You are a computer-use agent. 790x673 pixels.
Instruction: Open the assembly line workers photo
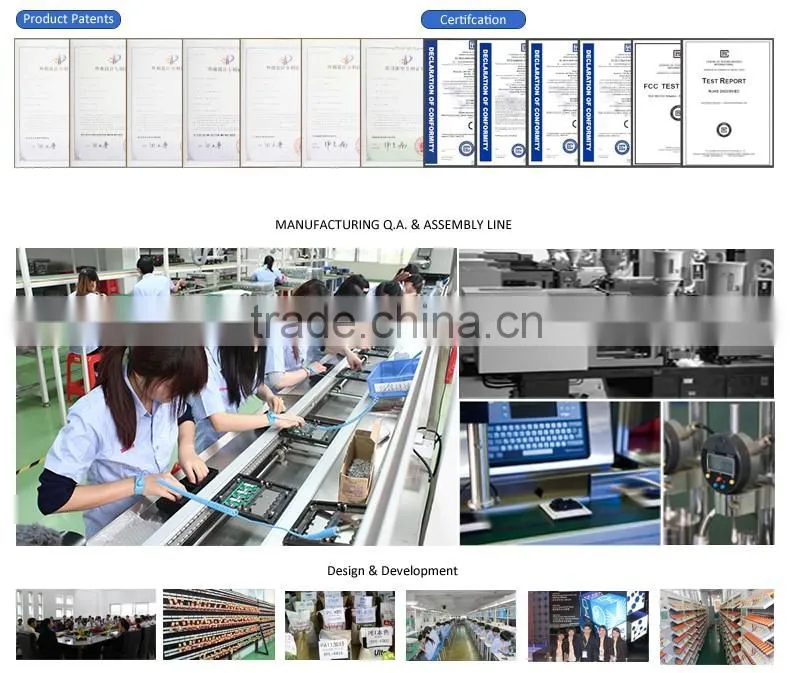click(236, 396)
